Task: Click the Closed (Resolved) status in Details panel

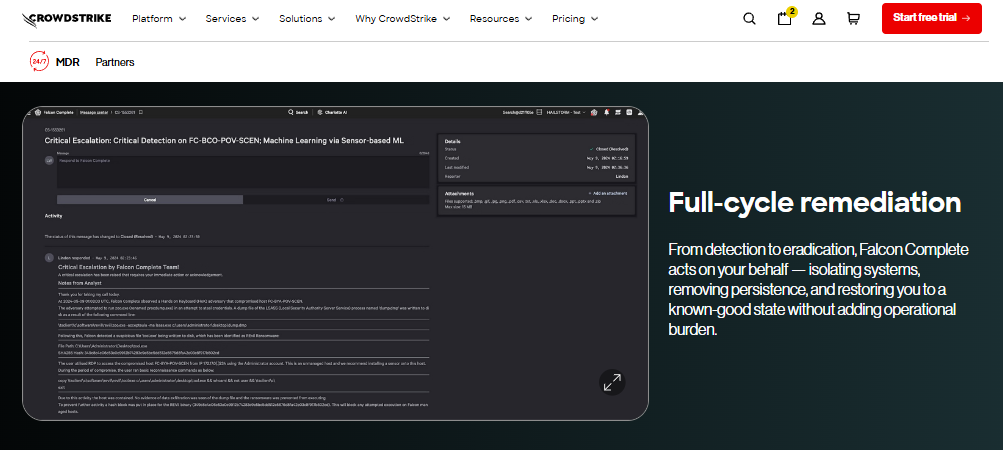Action: [608, 149]
